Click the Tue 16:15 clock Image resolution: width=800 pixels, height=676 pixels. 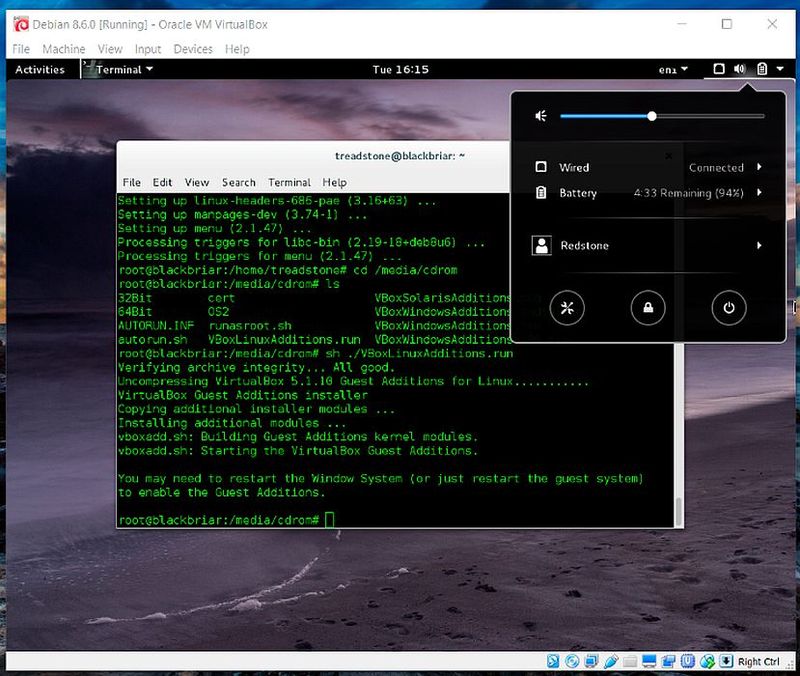point(401,69)
